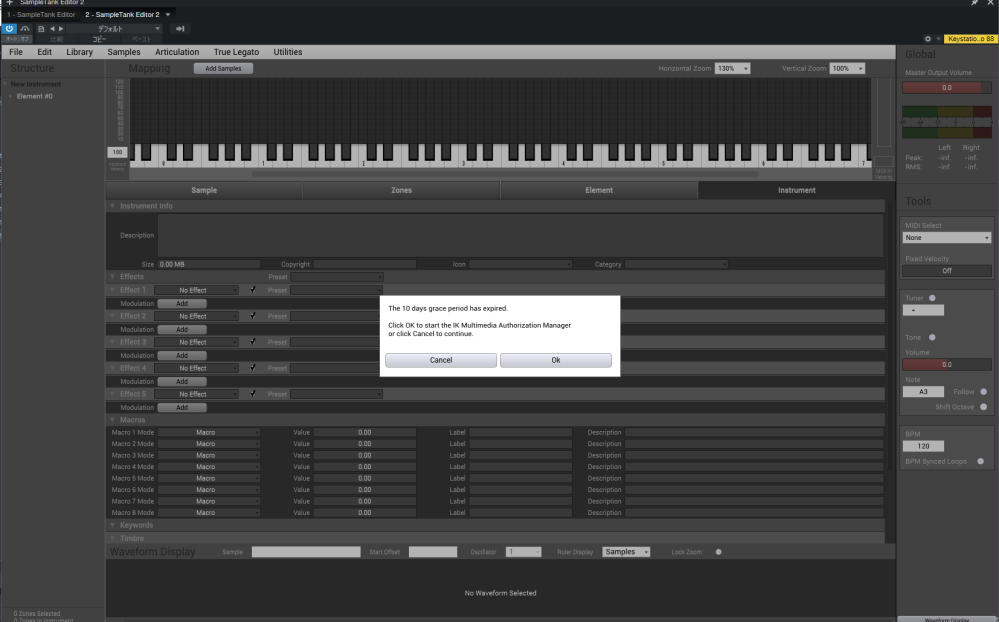
Task: Click the コピー copy button
Action: point(99,40)
